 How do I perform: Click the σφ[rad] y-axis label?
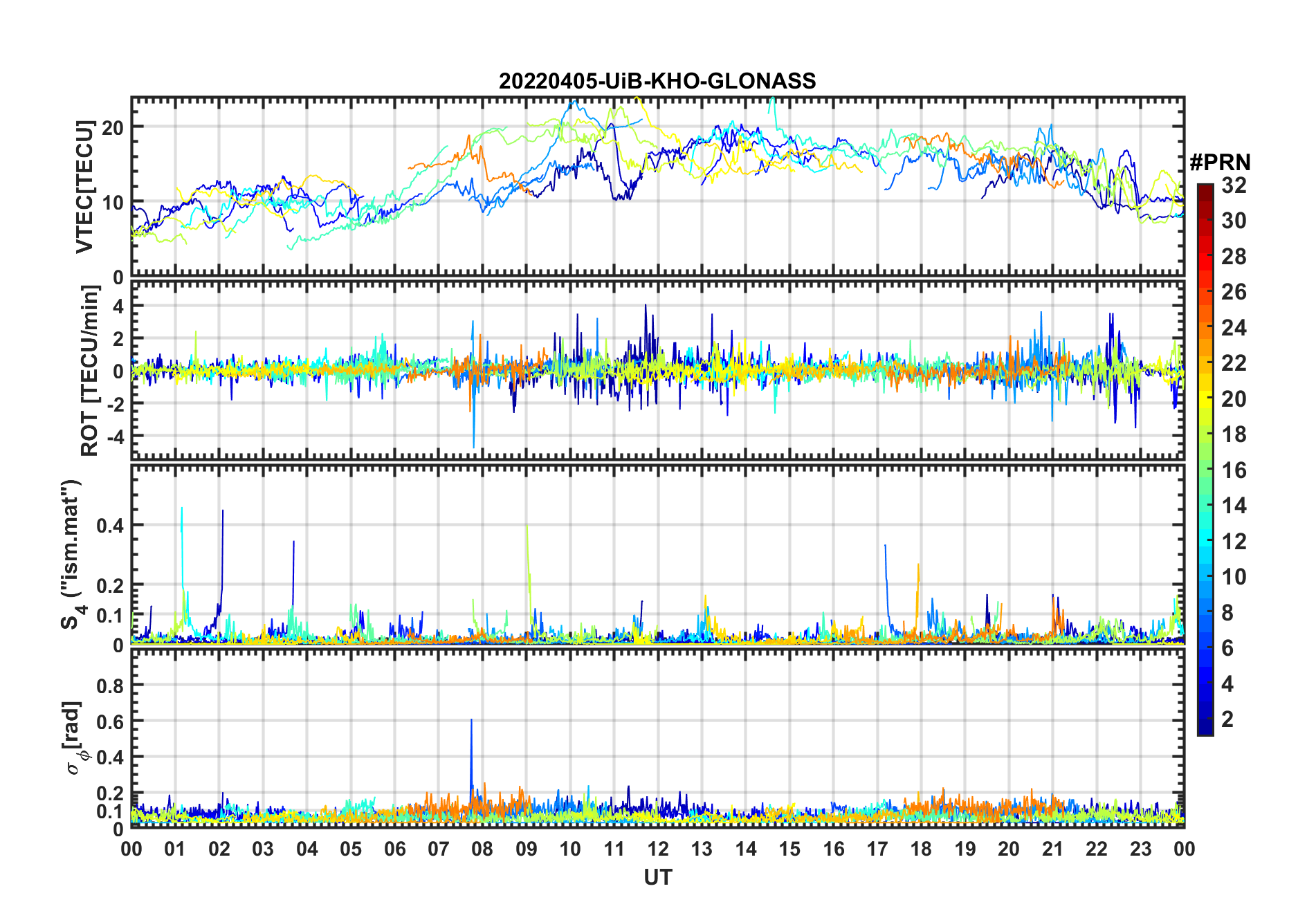(x=75, y=738)
